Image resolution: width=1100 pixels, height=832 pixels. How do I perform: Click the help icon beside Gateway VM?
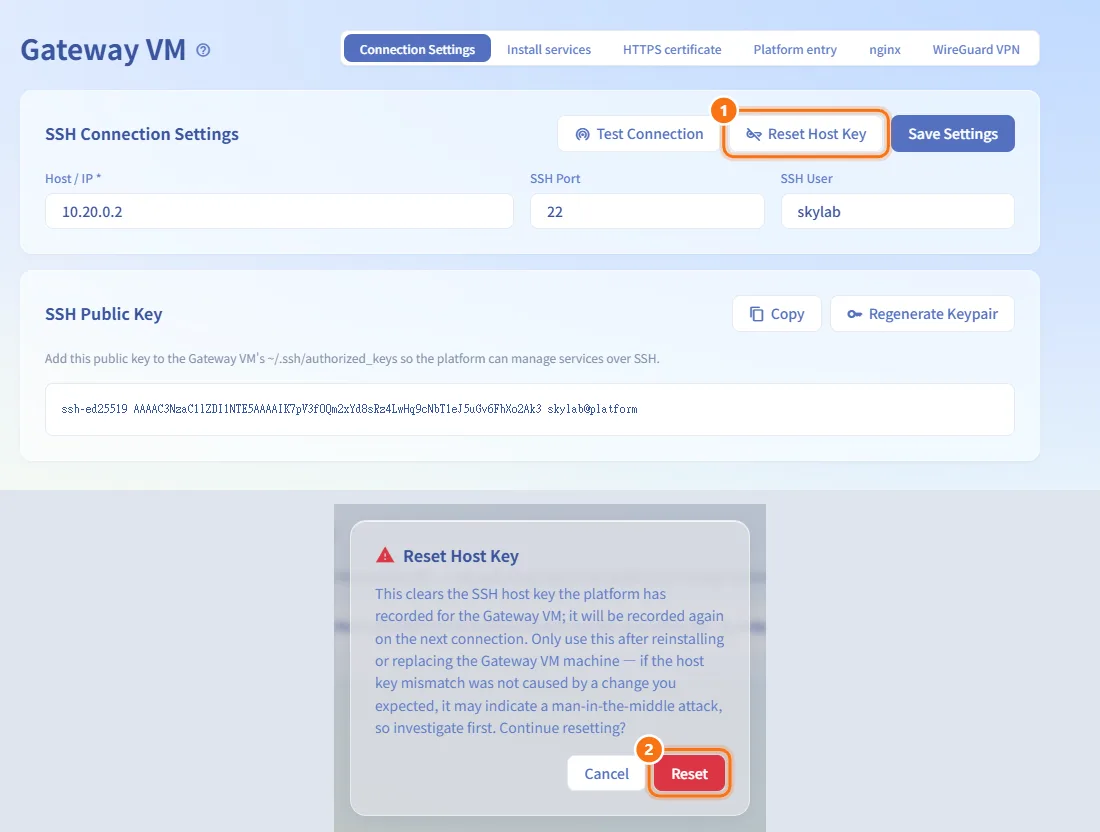tap(203, 50)
